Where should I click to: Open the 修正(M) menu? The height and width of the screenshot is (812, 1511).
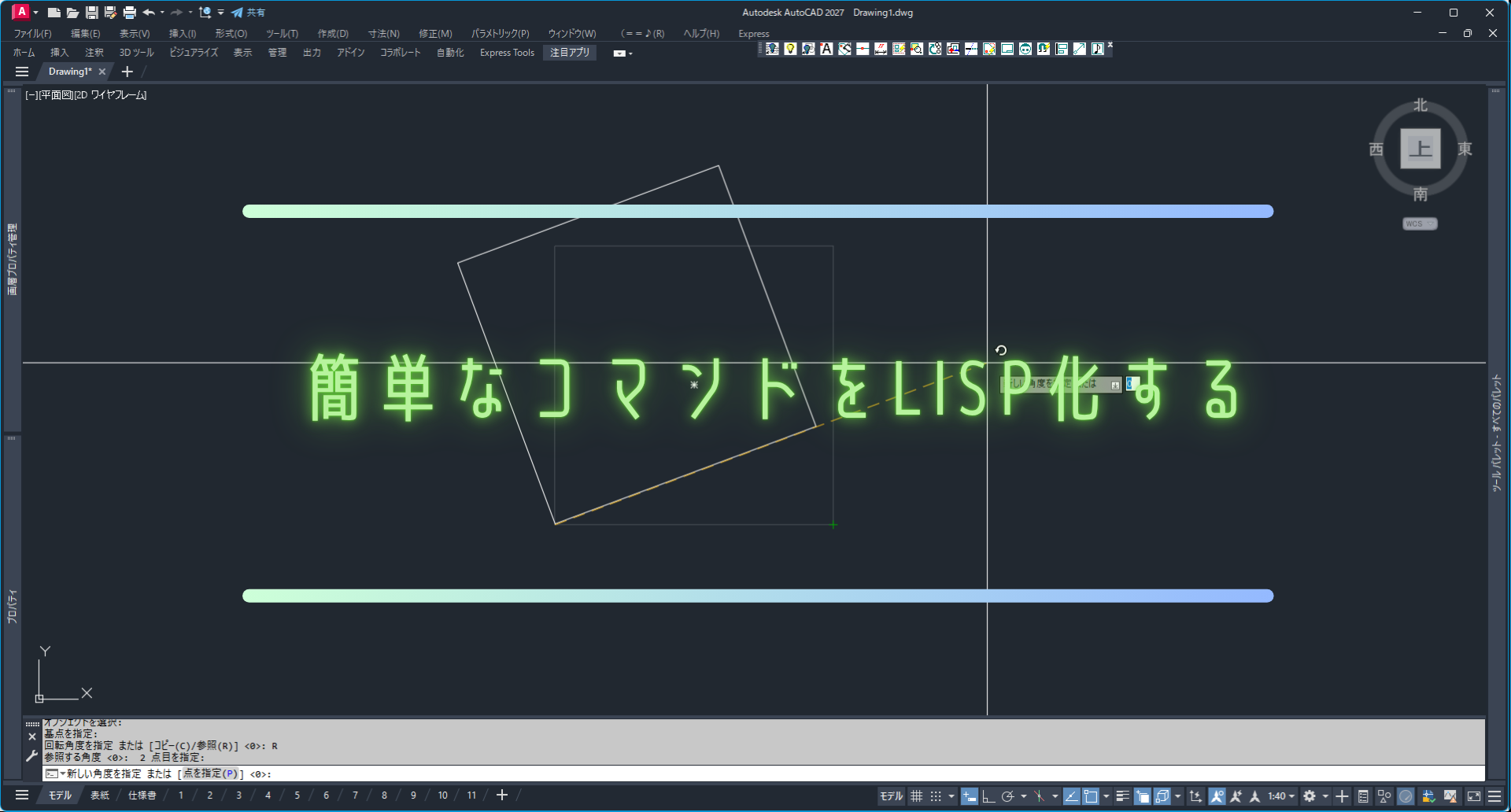point(435,34)
